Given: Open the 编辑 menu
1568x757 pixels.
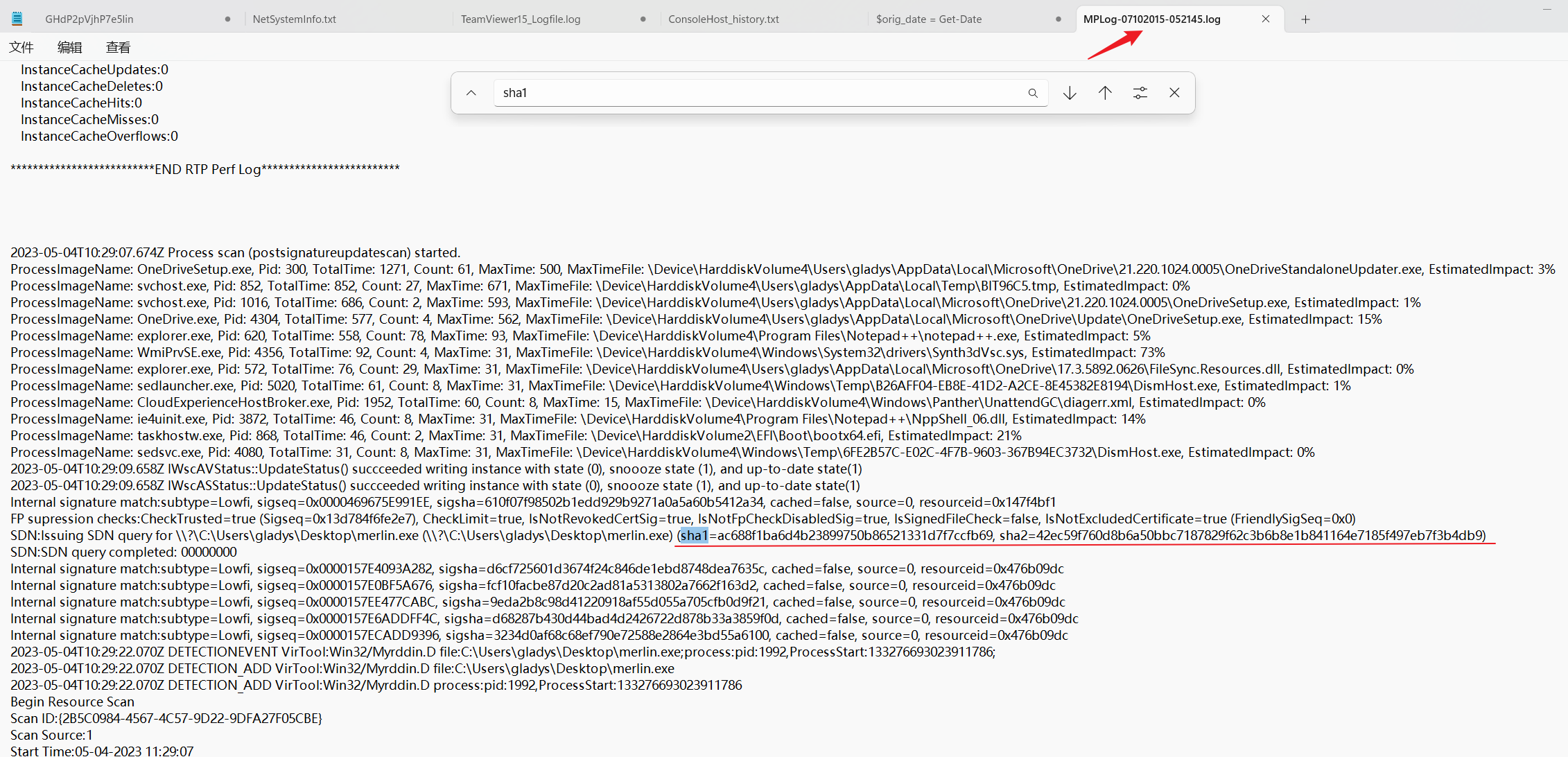Looking at the screenshot, I should [69, 47].
